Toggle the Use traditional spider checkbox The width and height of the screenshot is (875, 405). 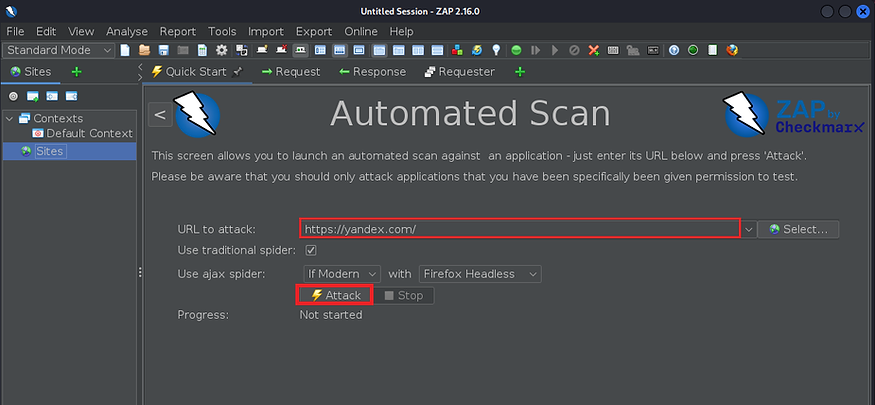311,250
